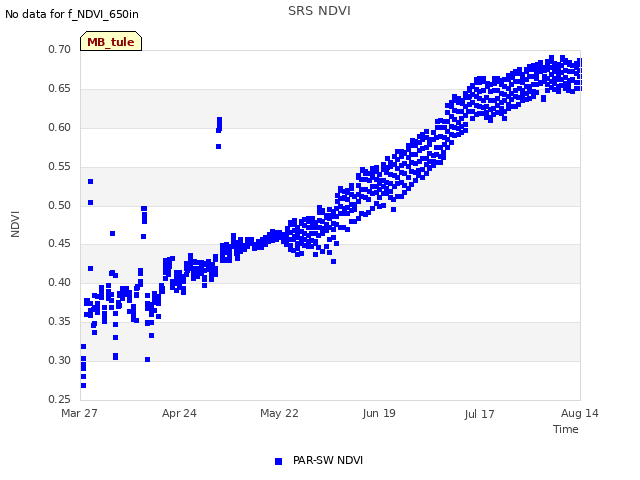640x480 pixels.
Task: Click the Mar 27 x-axis tick label
Action: 79,413
